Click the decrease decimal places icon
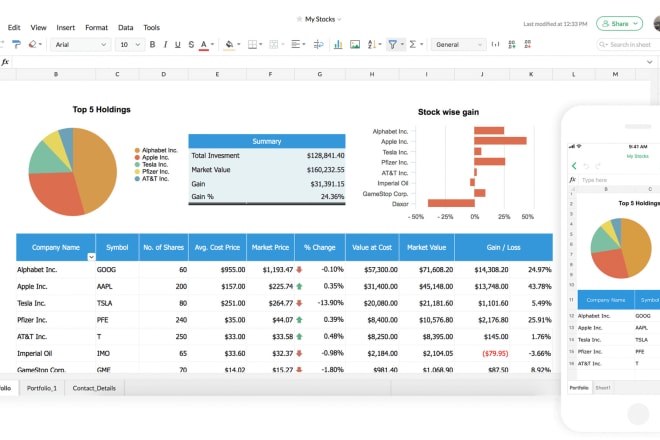The width and height of the screenshot is (660, 440). 527,44
